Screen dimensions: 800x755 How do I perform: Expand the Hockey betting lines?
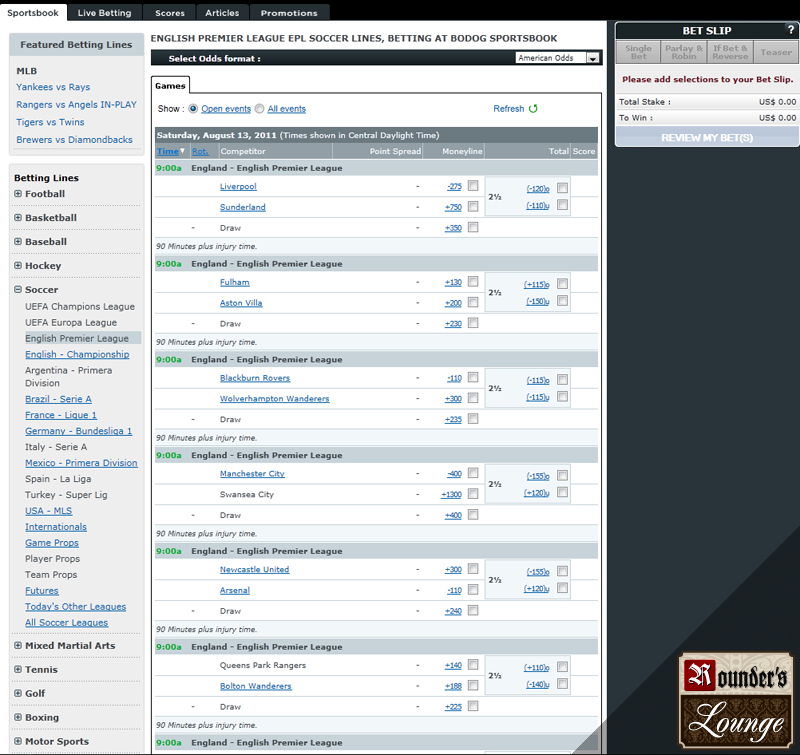point(18,266)
